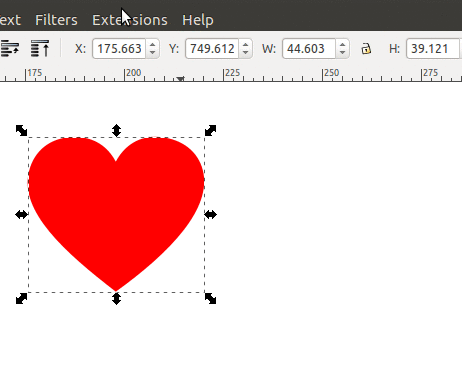
Task: Click the bottom-right corner scale handle
Action: point(210,298)
